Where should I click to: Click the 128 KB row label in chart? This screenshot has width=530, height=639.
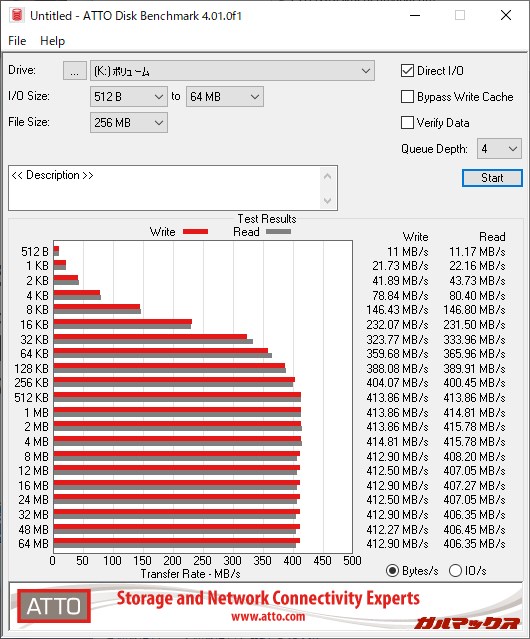pyautogui.click(x=31, y=368)
